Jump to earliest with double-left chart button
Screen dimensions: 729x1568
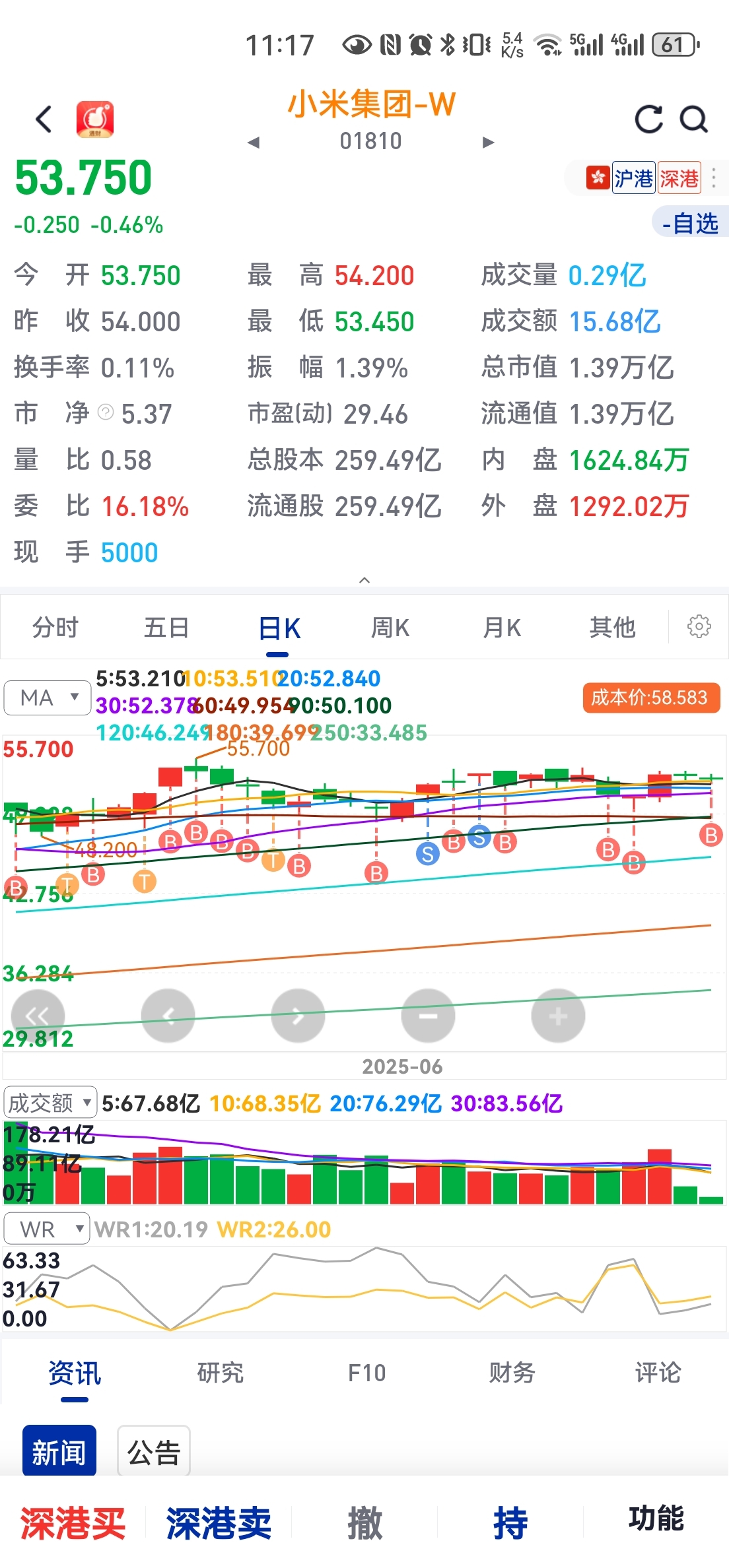click(x=38, y=1015)
